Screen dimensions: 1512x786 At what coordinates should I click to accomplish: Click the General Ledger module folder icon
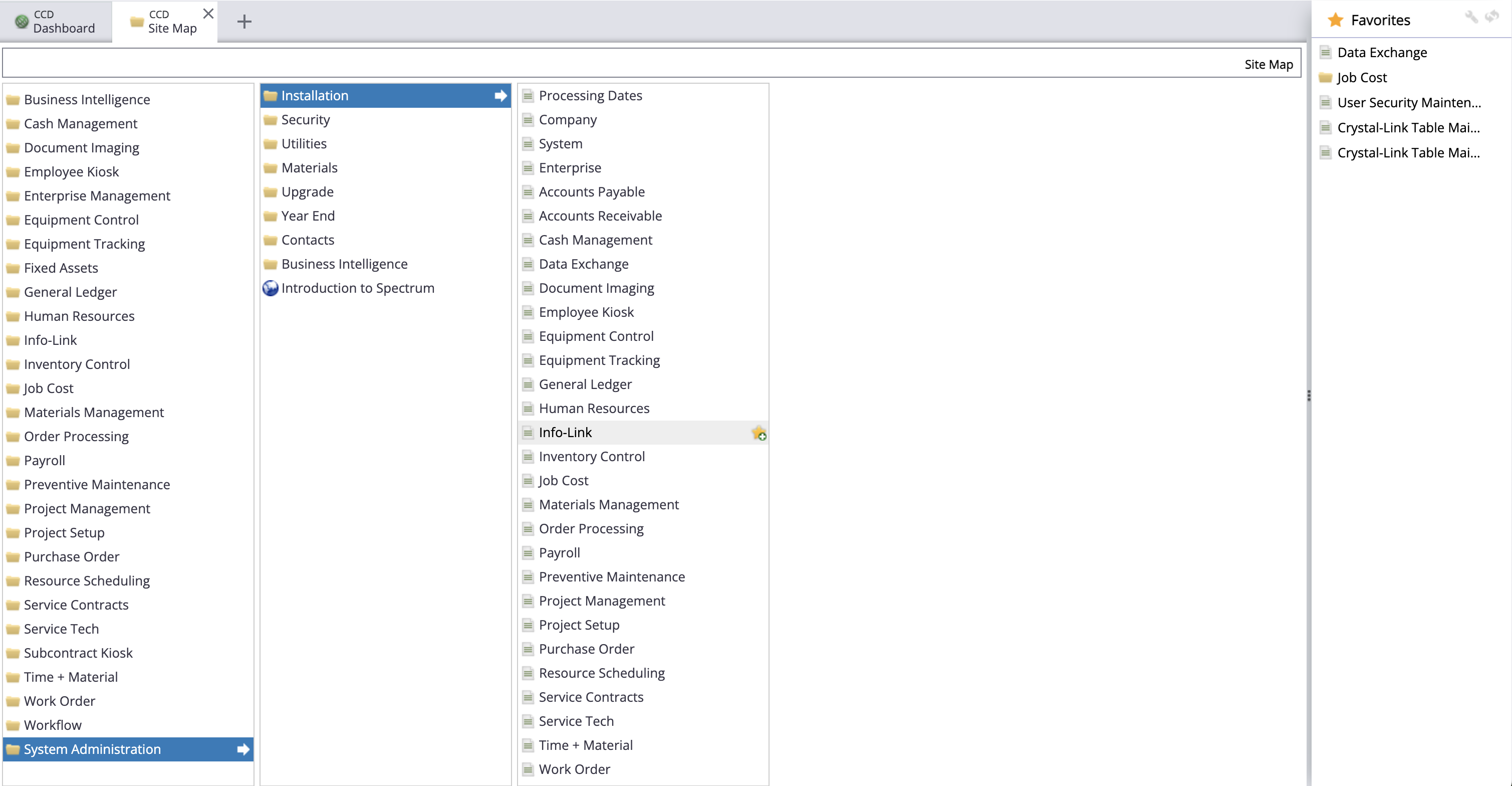click(13, 293)
